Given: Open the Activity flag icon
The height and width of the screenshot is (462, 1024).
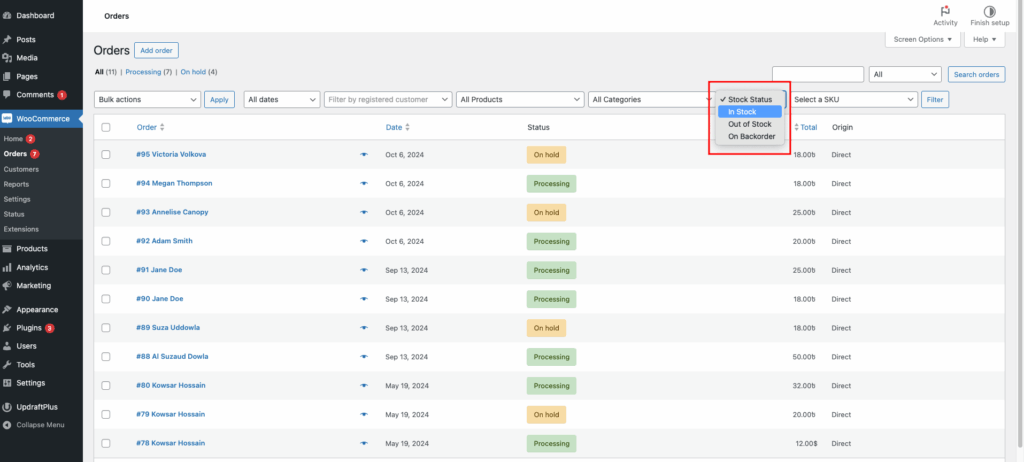Looking at the screenshot, I should pos(945,11).
